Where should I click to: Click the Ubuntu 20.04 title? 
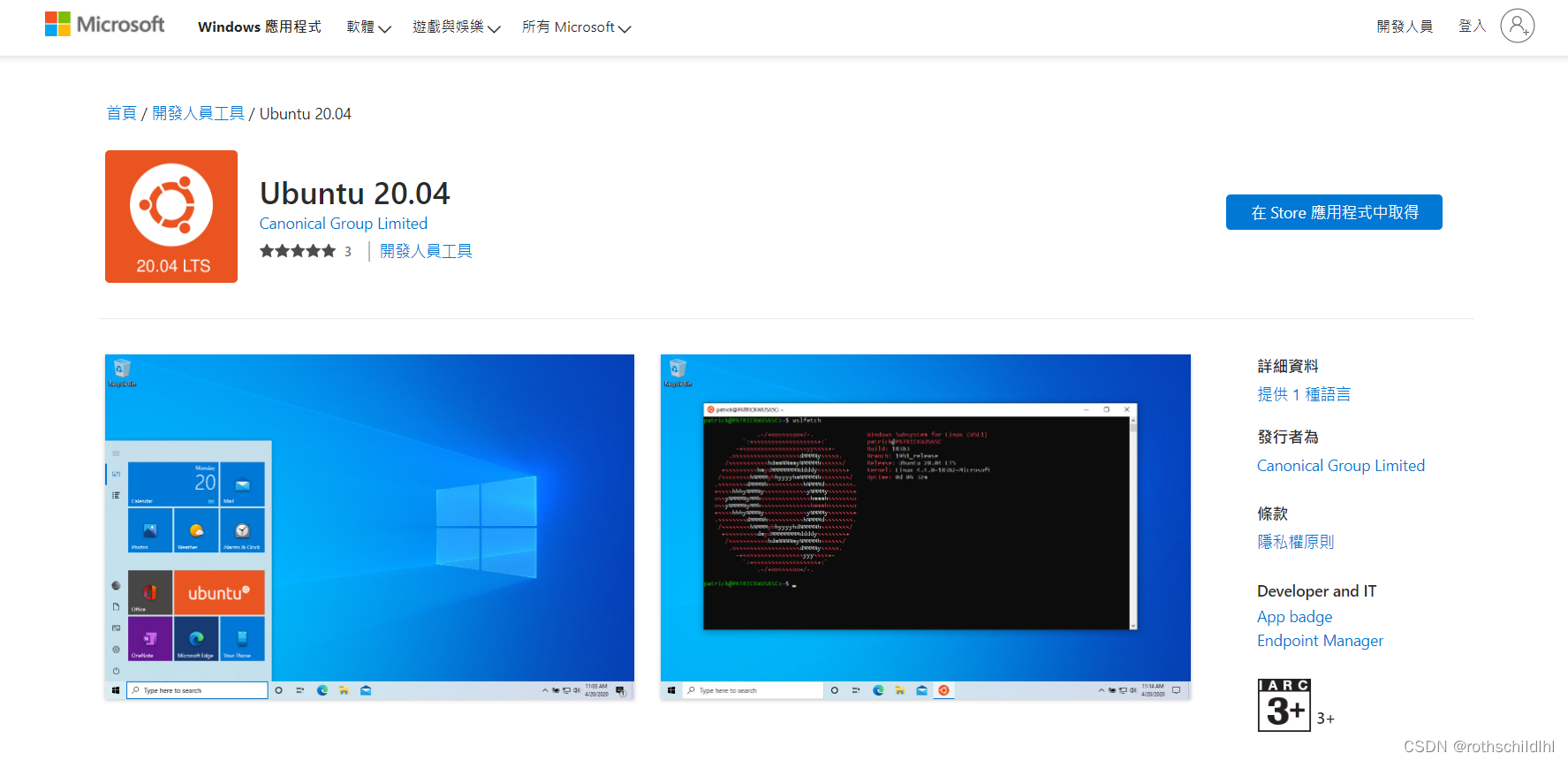[x=355, y=193]
